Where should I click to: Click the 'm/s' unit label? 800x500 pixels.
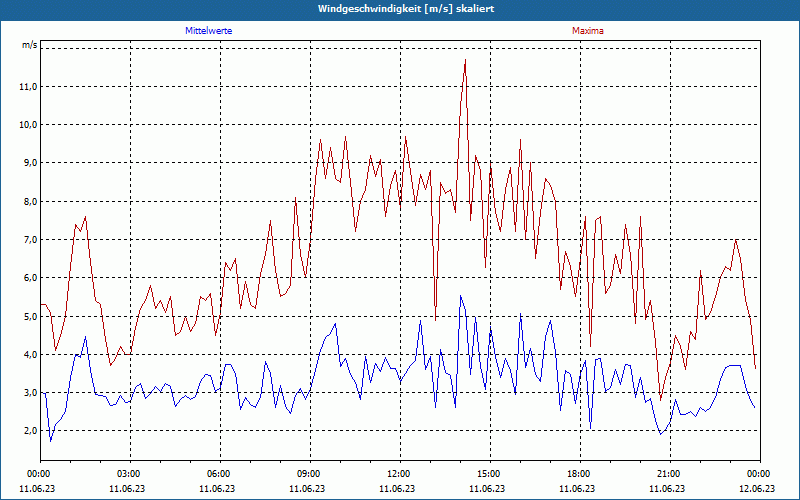click(x=29, y=45)
